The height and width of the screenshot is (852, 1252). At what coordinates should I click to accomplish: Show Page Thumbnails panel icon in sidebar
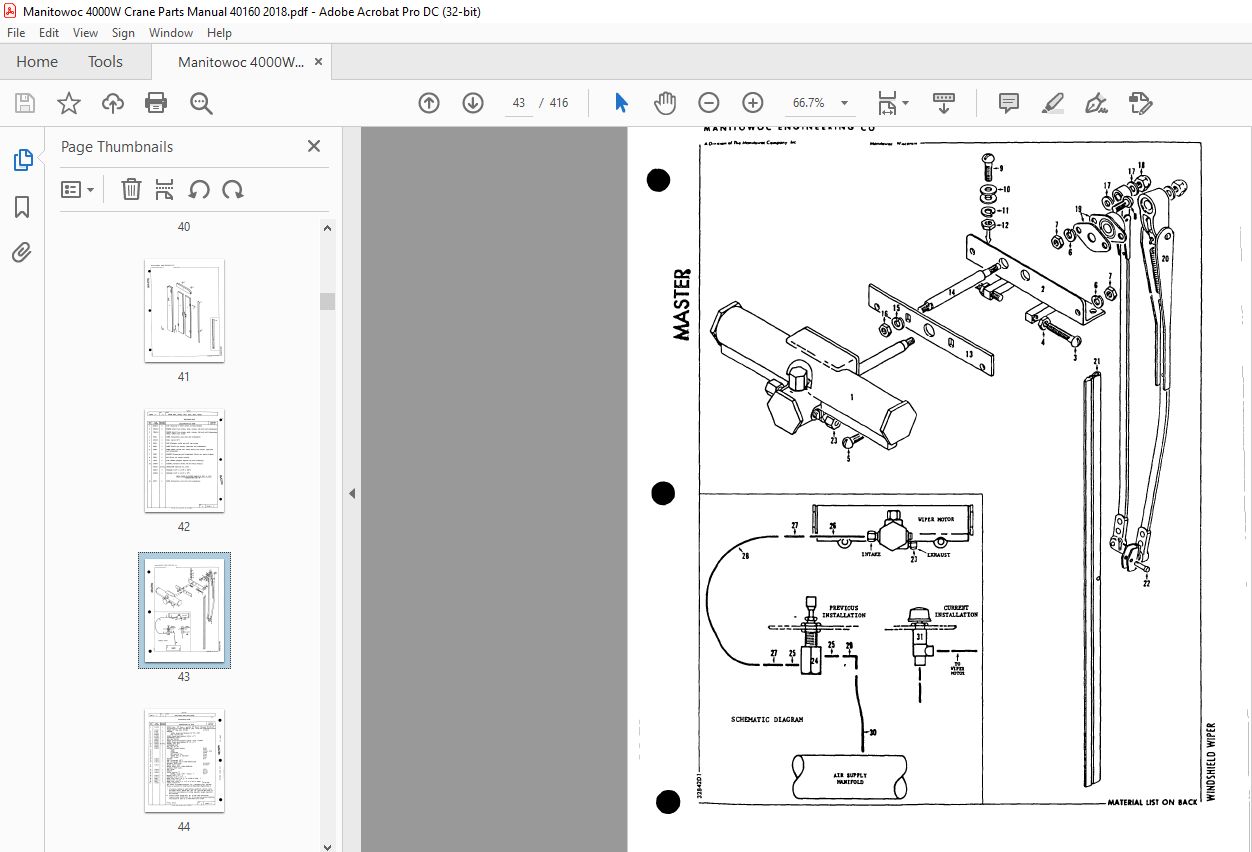click(x=22, y=159)
